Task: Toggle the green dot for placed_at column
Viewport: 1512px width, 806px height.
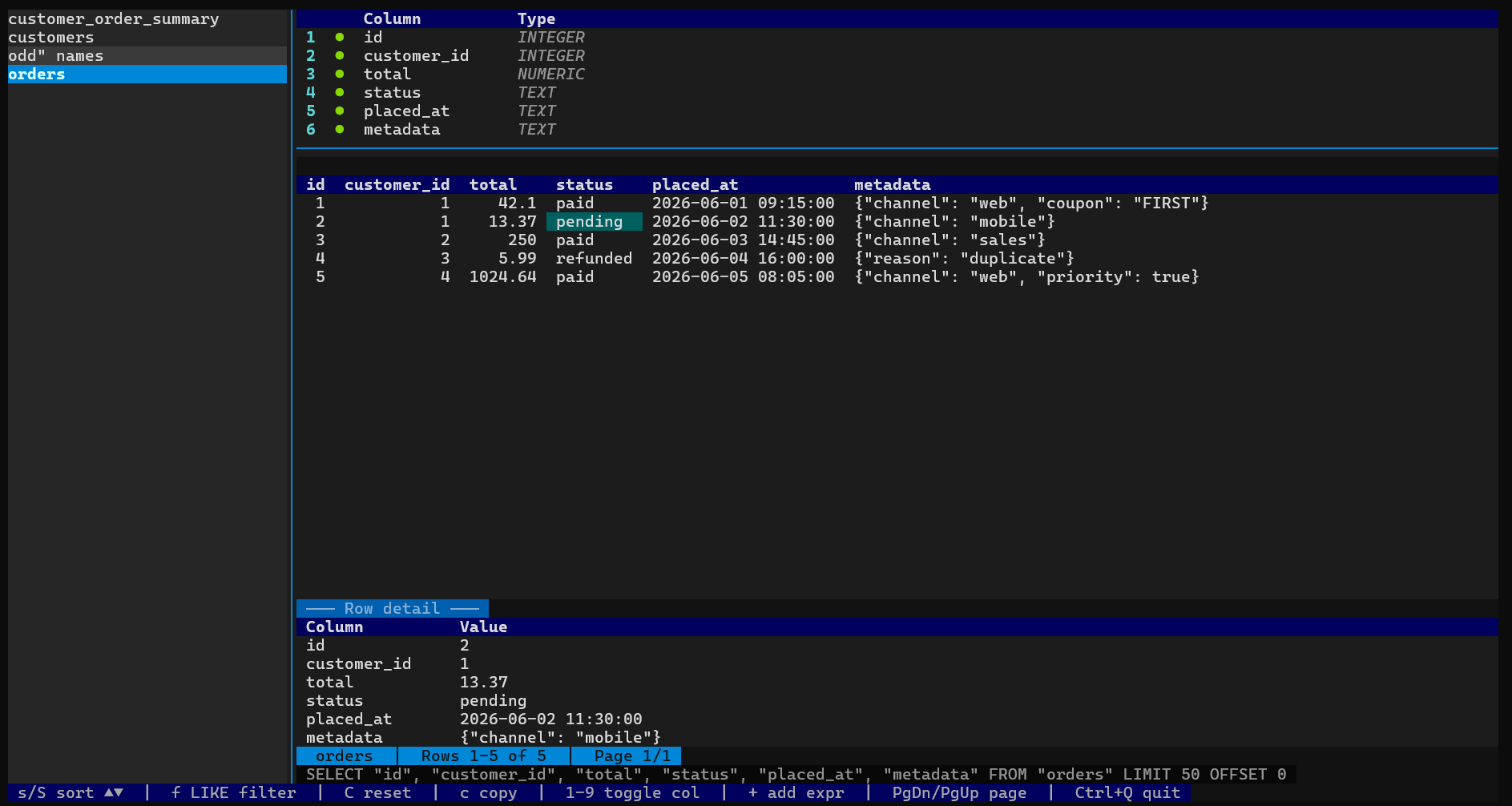Action: point(340,111)
